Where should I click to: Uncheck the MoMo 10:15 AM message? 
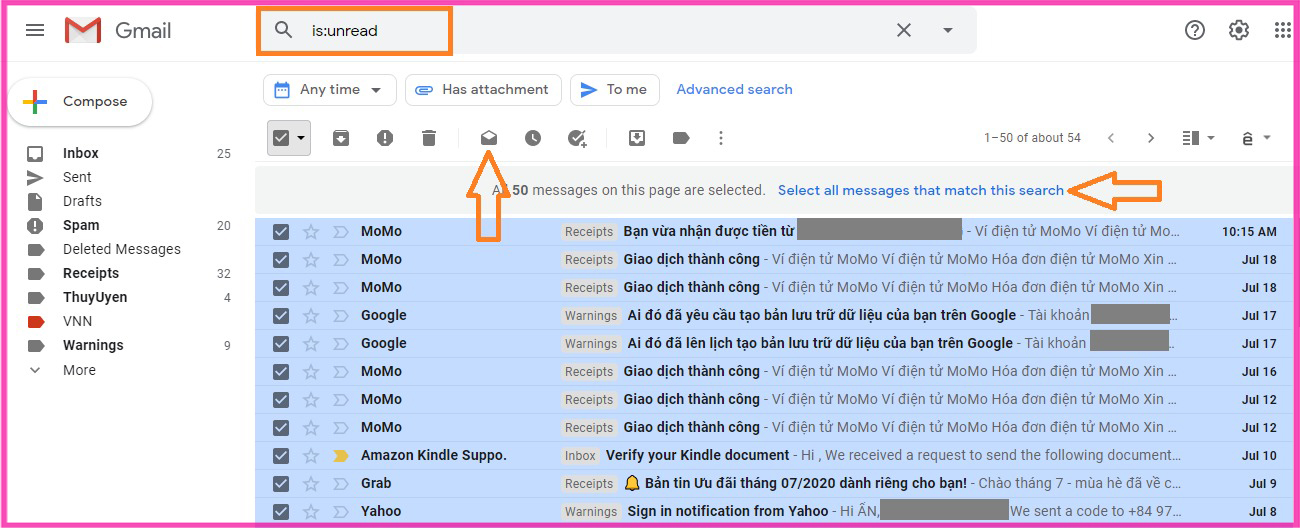(281, 231)
